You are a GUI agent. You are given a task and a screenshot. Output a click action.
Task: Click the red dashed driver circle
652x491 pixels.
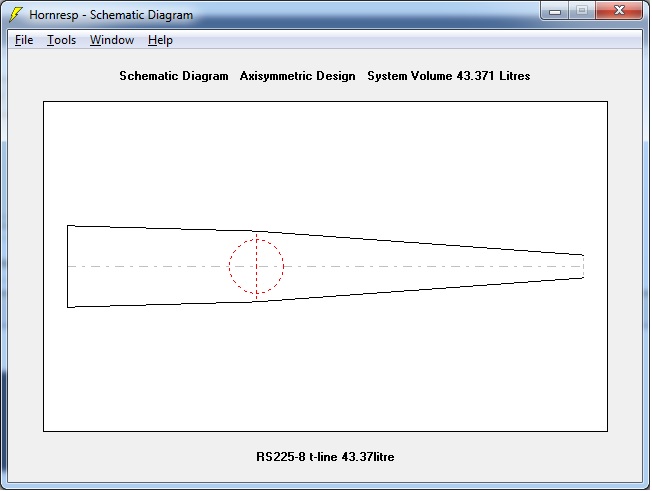(256, 266)
